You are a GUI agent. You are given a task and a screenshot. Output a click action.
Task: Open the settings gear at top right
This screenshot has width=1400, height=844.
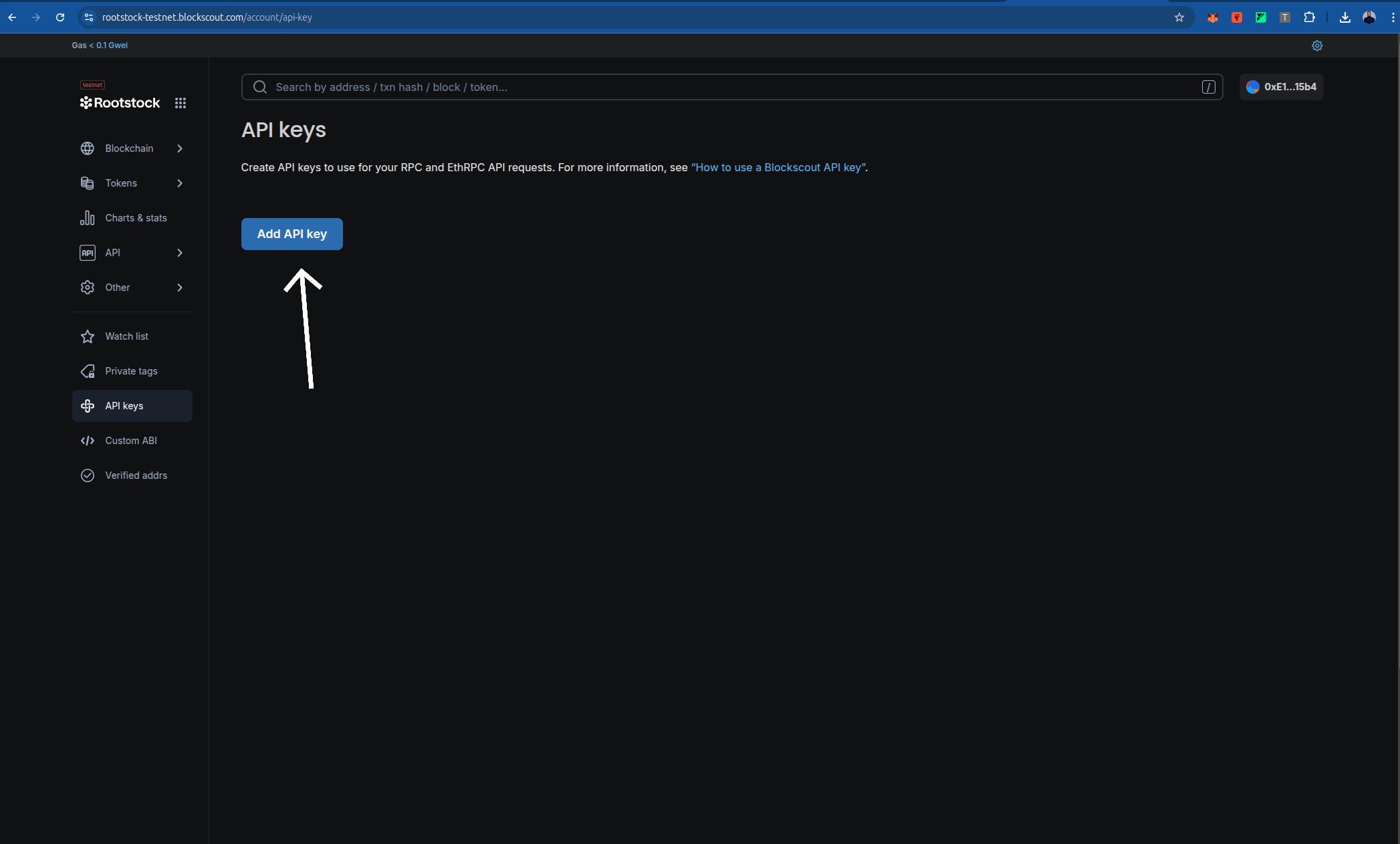pyautogui.click(x=1316, y=45)
